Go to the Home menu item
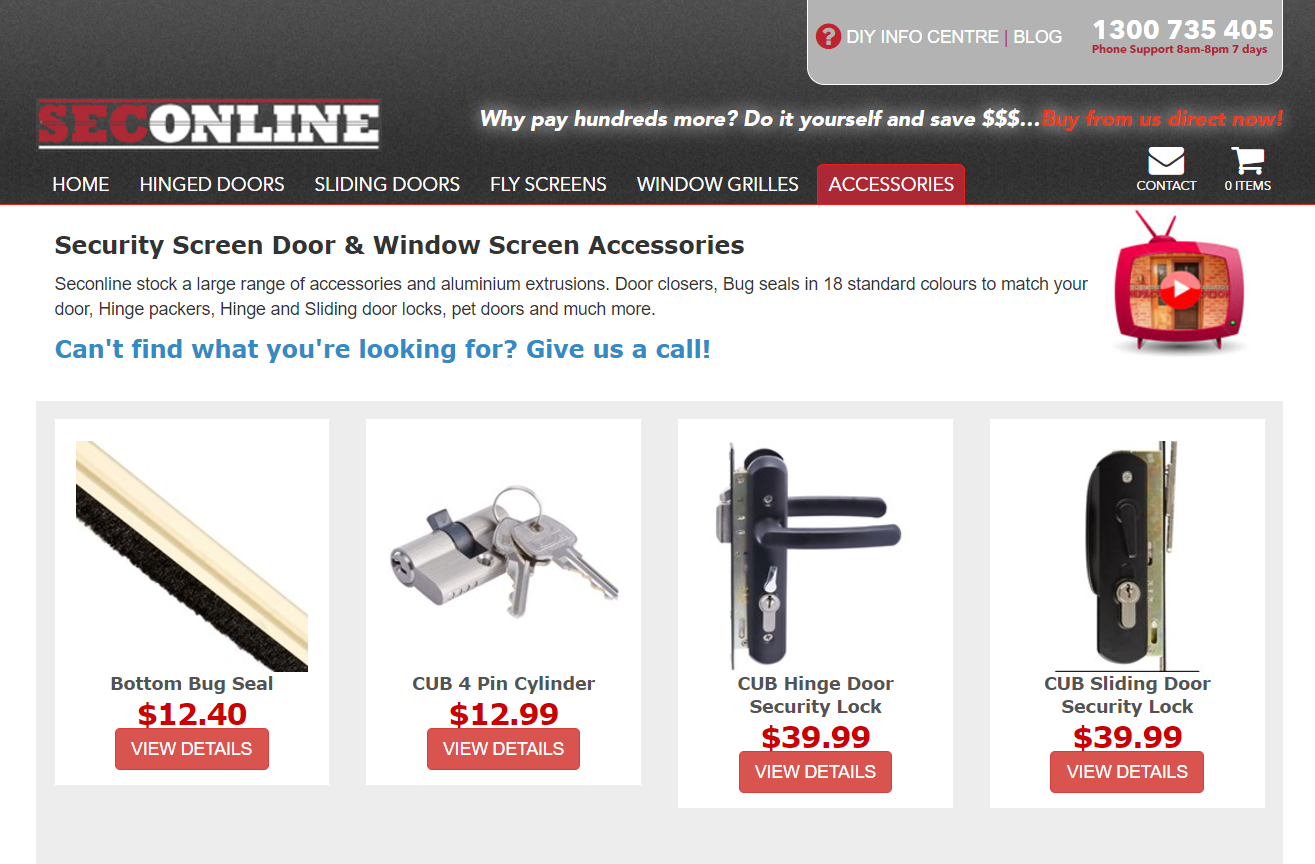Viewport: 1315px width, 864px height. click(81, 184)
